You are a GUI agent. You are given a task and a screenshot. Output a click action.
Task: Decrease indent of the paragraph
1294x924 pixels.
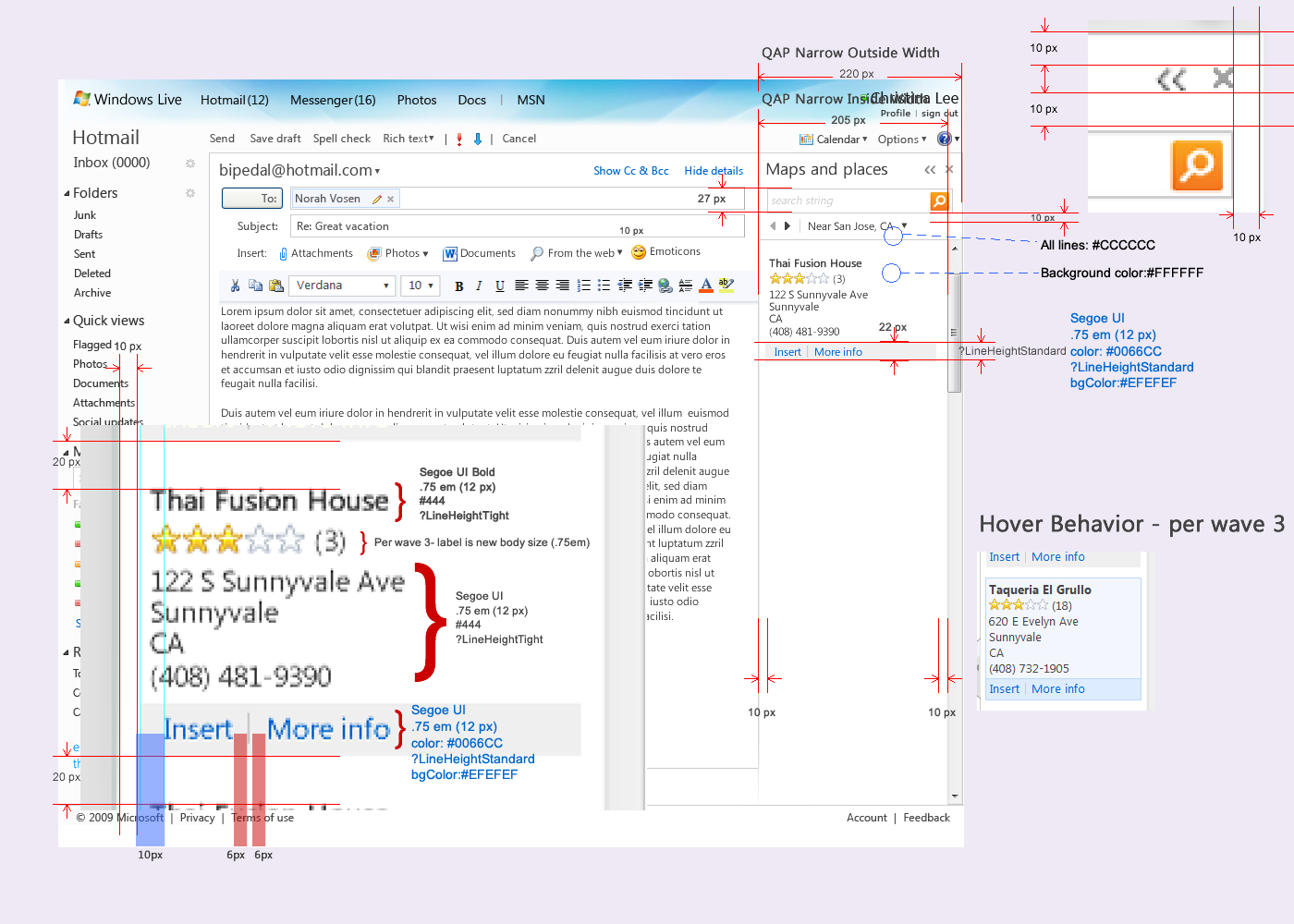(625, 286)
